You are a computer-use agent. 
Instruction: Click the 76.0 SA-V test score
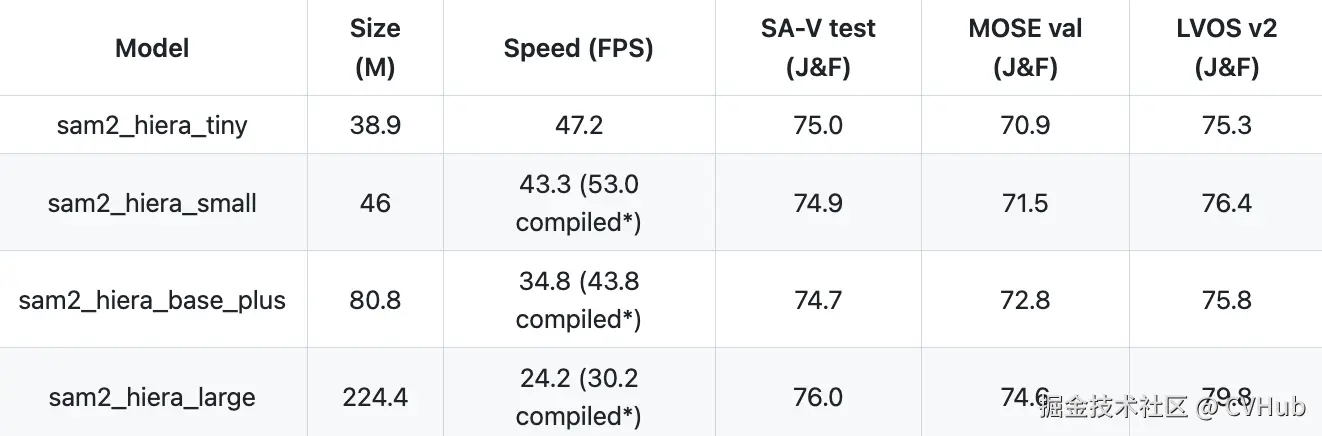click(817, 397)
